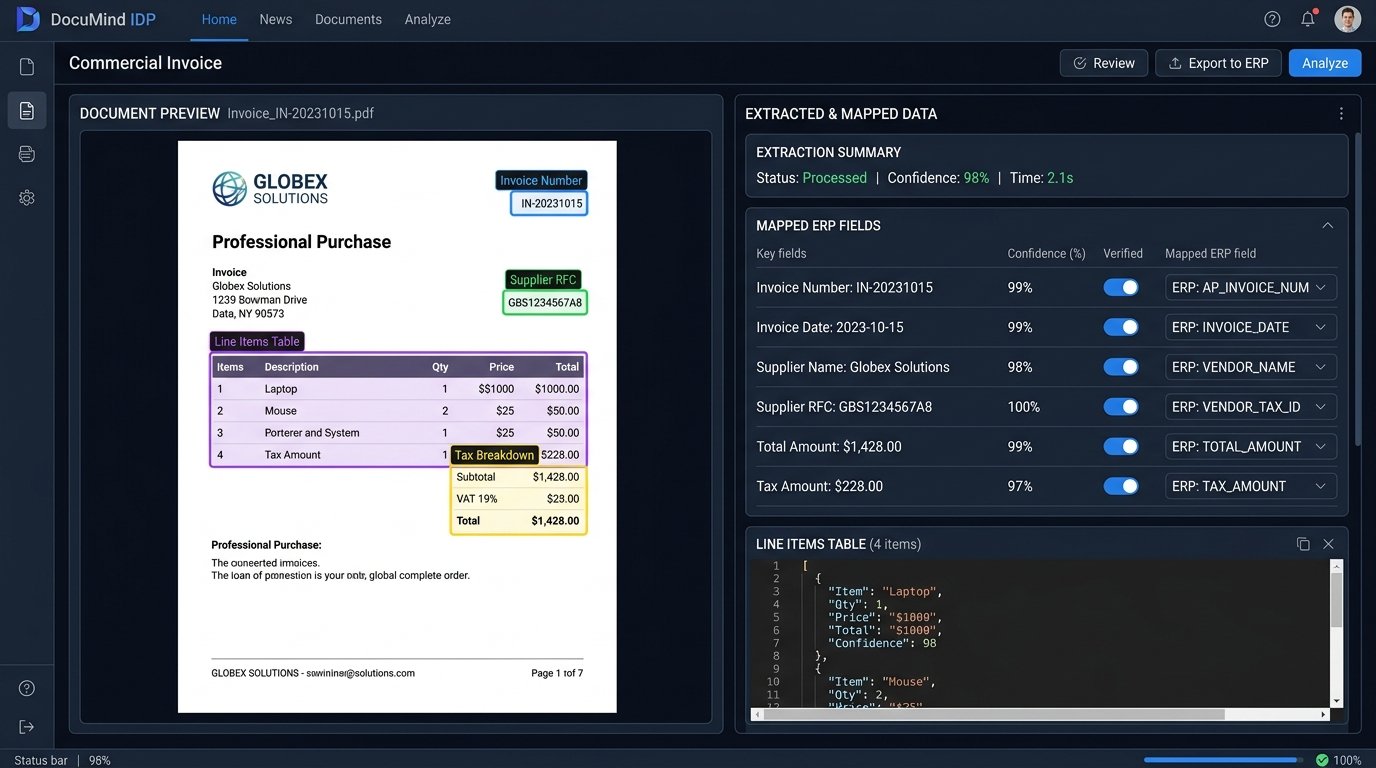
Task: Click the Laptop row in invoice table
Action: pos(398,389)
